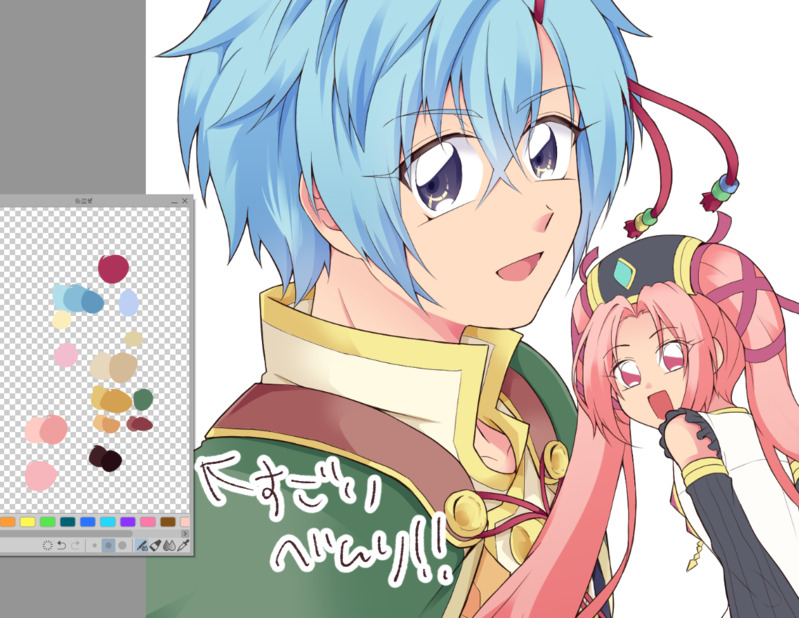The width and height of the screenshot is (799, 618).
Task: Pick the bright green swatch
Action: pyautogui.click(x=47, y=522)
